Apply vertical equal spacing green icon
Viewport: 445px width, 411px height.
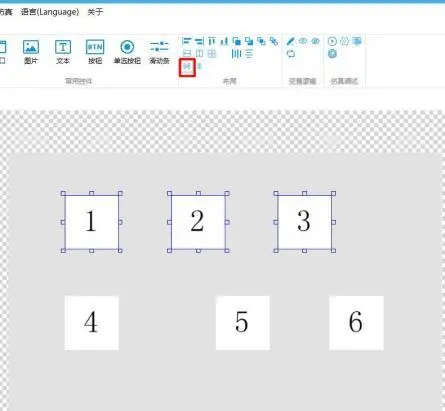pos(199,66)
